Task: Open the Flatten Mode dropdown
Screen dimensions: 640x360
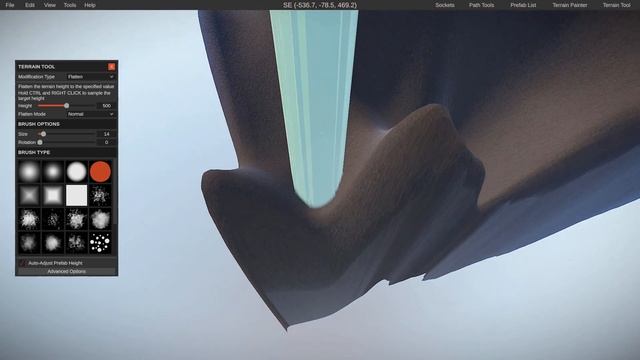Action: click(91, 114)
